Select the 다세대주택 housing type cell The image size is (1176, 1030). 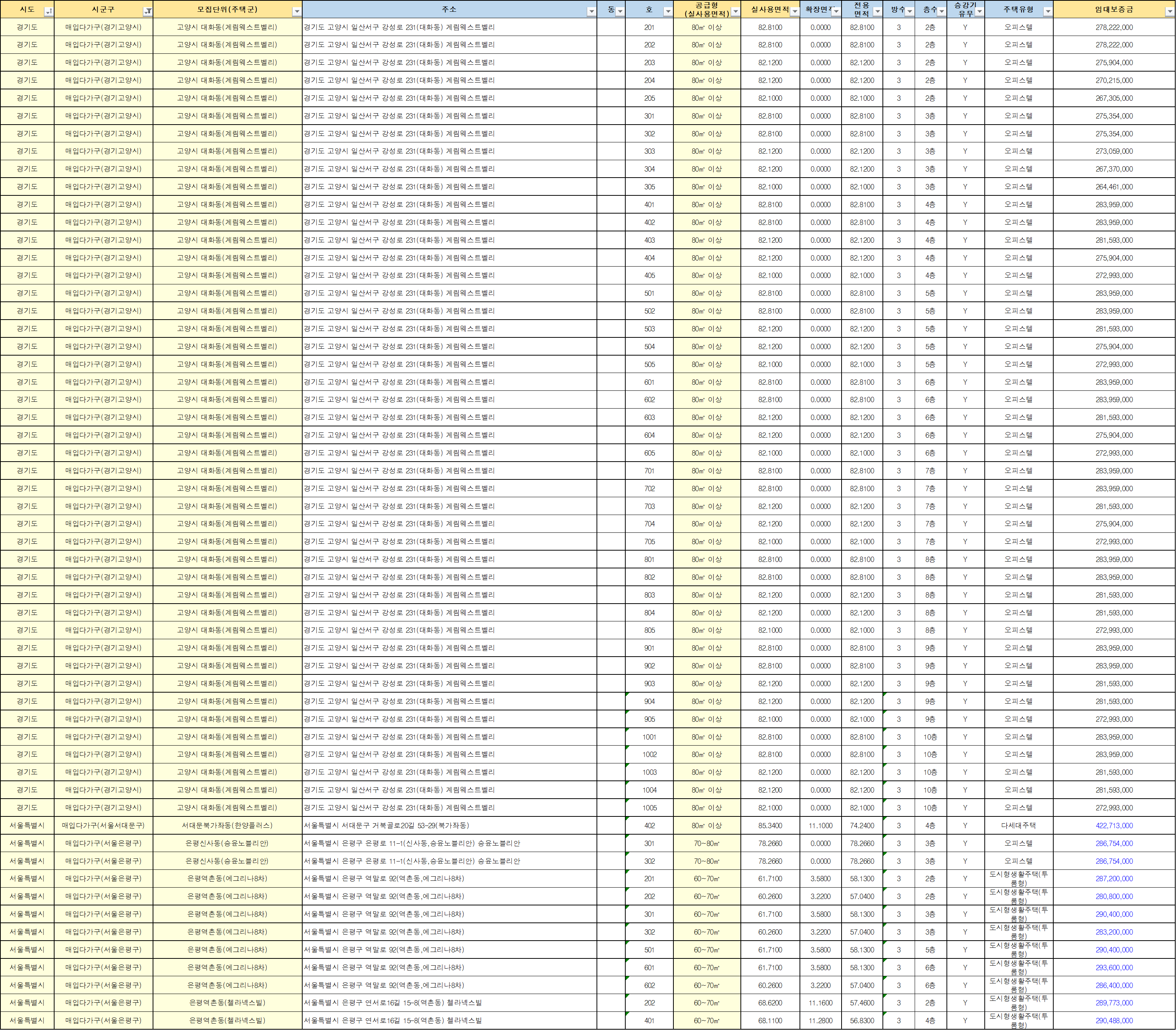click(1018, 826)
